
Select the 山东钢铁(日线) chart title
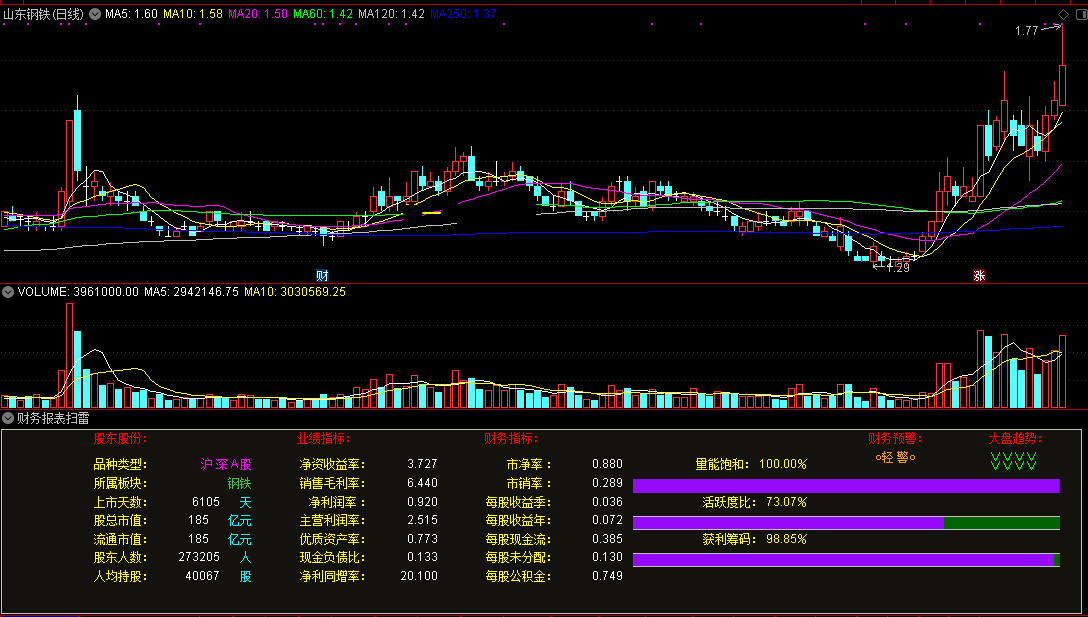[44, 14]
